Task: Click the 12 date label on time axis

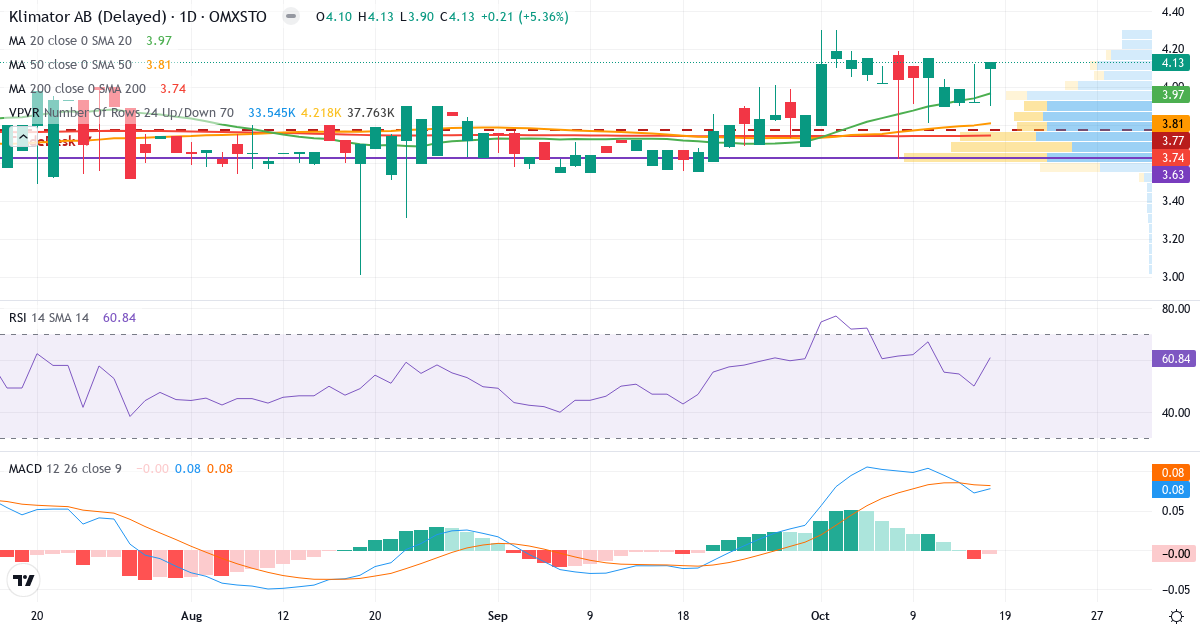Action: (x=283, y=616)
